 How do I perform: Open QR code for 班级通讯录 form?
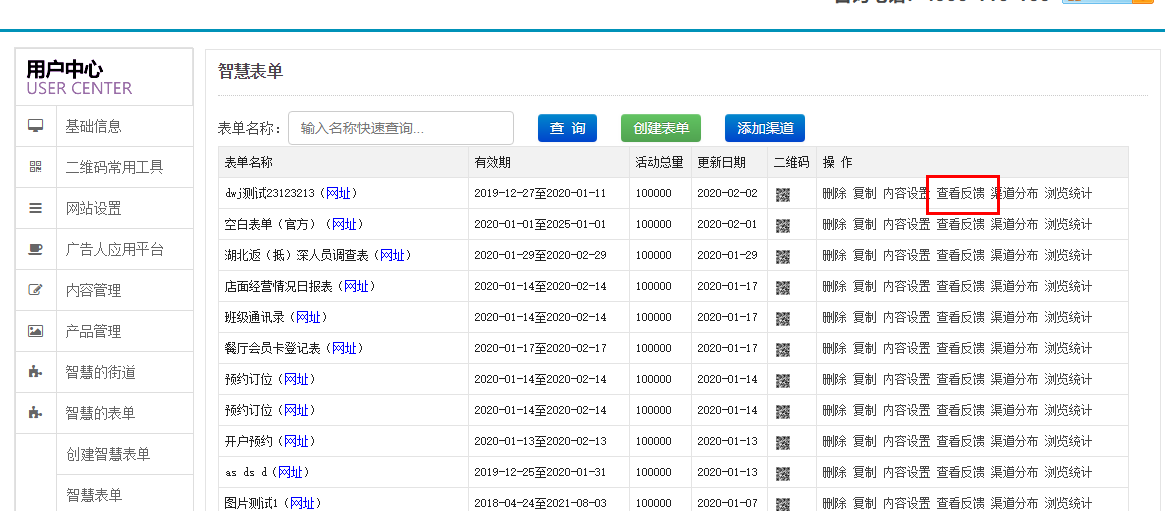tap(783, 318)
